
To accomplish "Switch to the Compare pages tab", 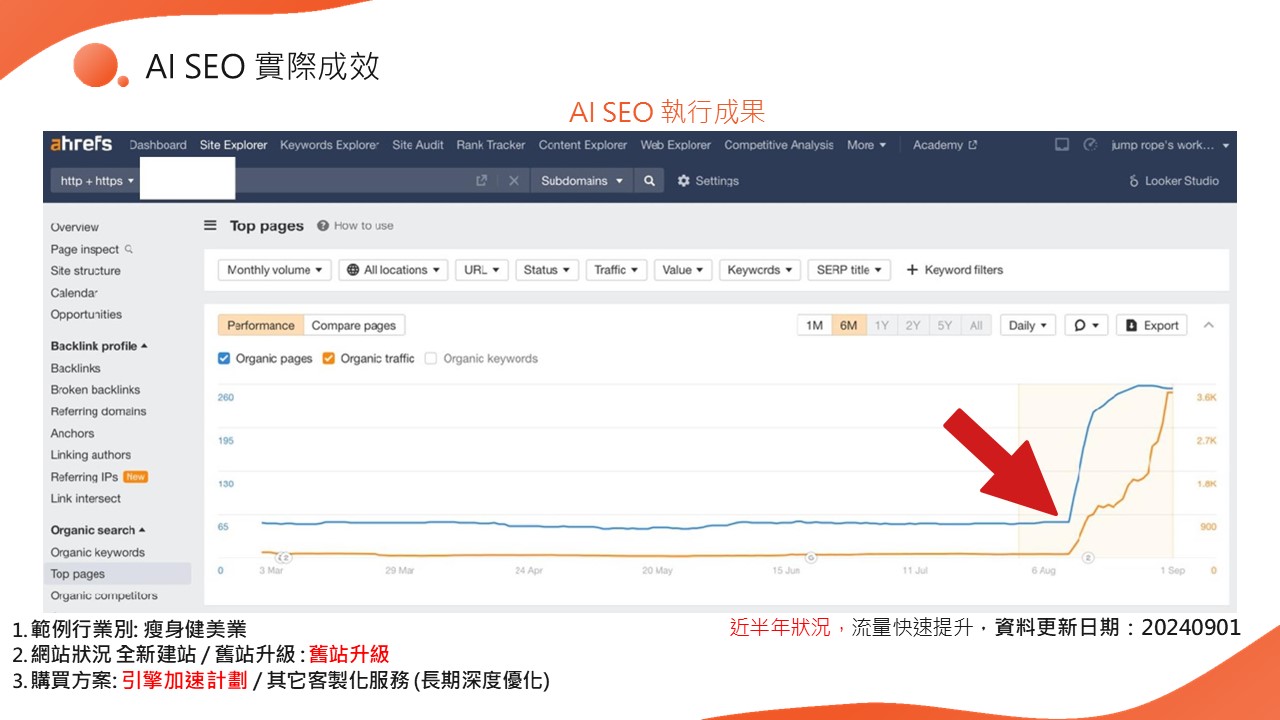I will point(354,325).
